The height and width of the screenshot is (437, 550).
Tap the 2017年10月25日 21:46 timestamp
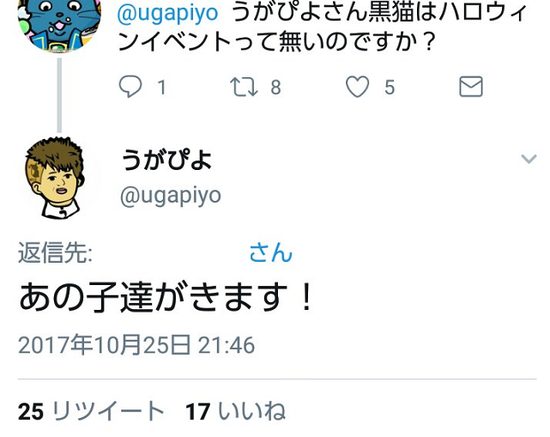(x=136, y=345)
